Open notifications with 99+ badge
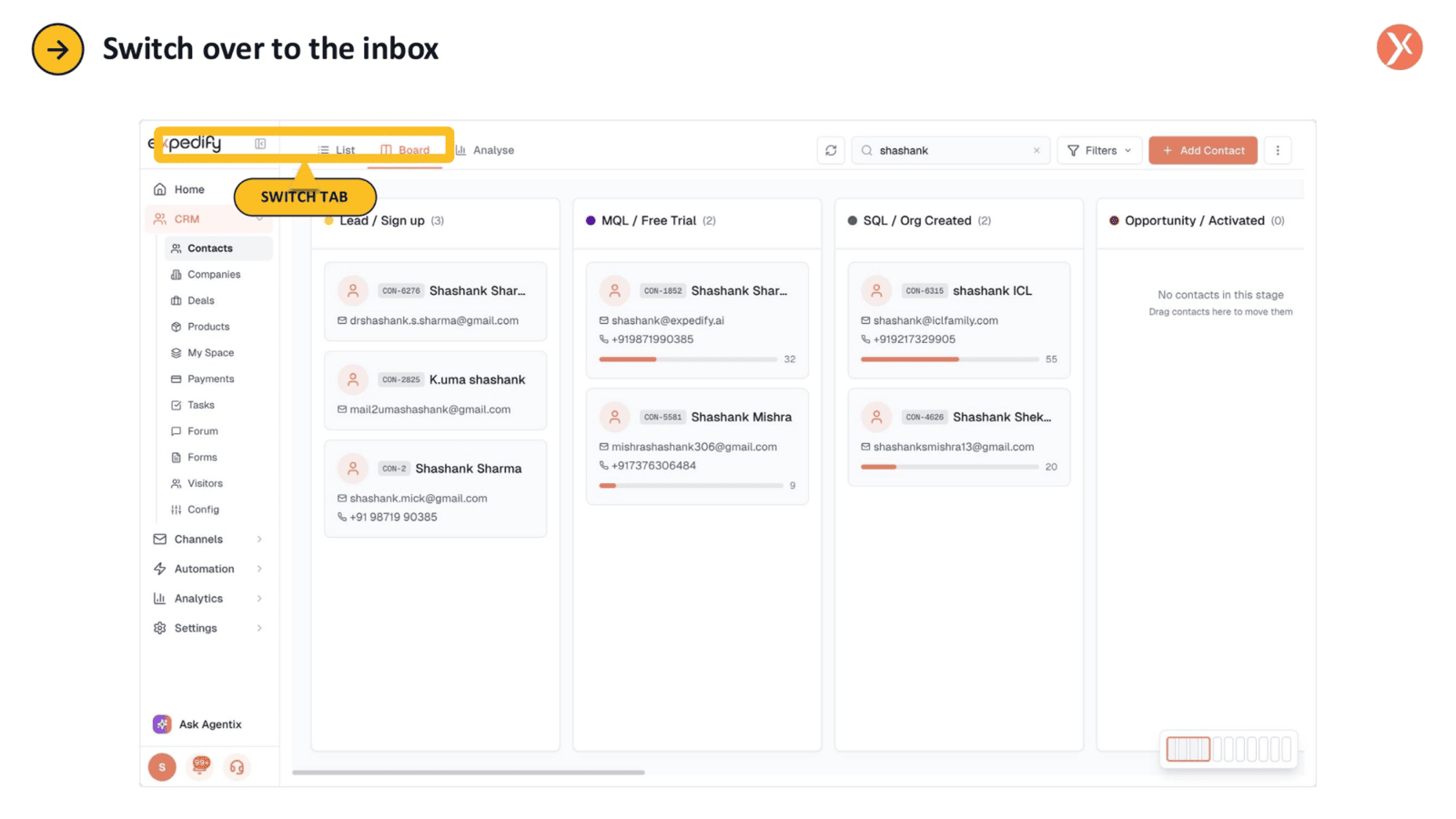Image resolution: width=1456 pixels, height=819 pixels. (200, 766)
